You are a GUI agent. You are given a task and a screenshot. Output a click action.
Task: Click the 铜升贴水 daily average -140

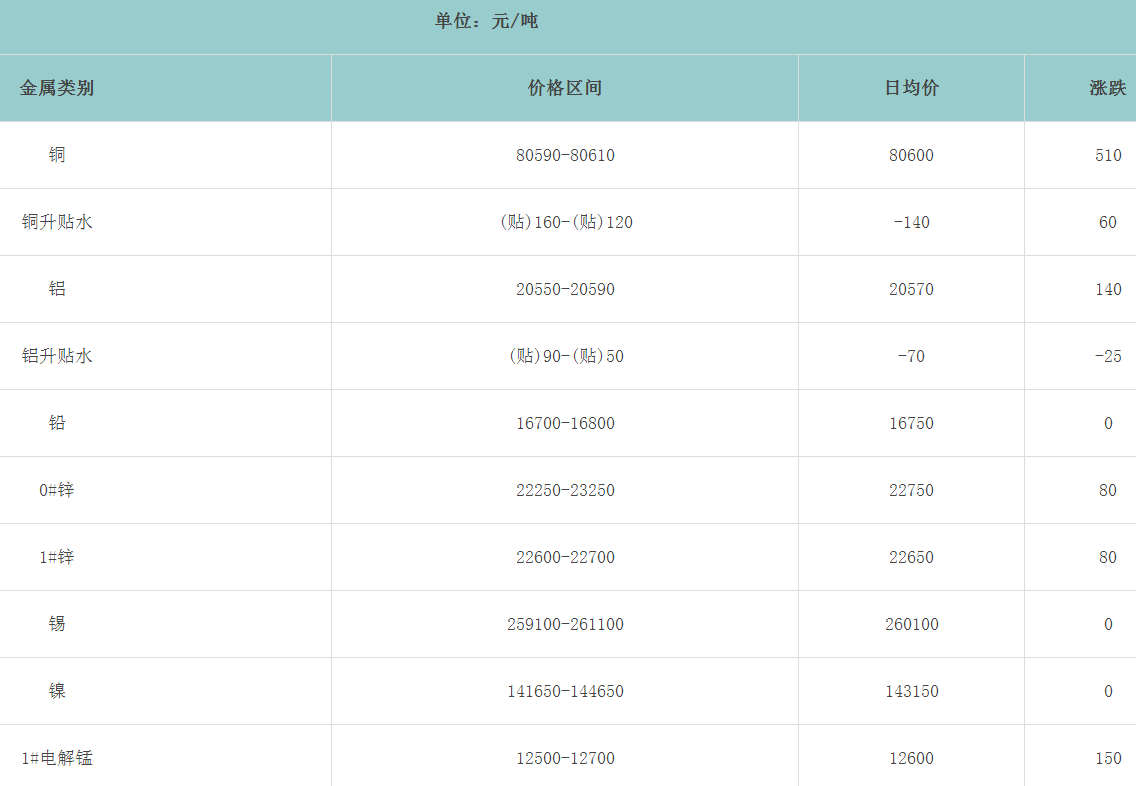coord(911,222)
